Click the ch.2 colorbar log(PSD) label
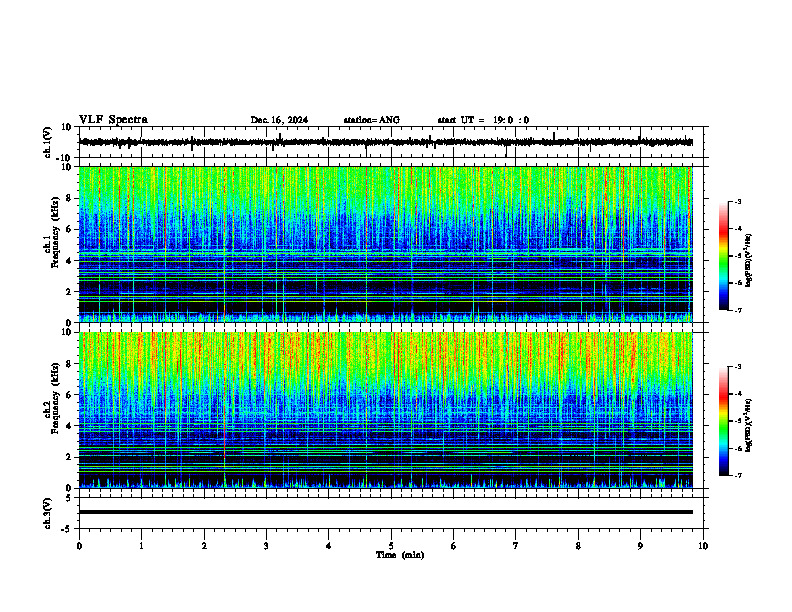Screen dimensions: 792x612 pyautogui.click(x=749, y=426)
